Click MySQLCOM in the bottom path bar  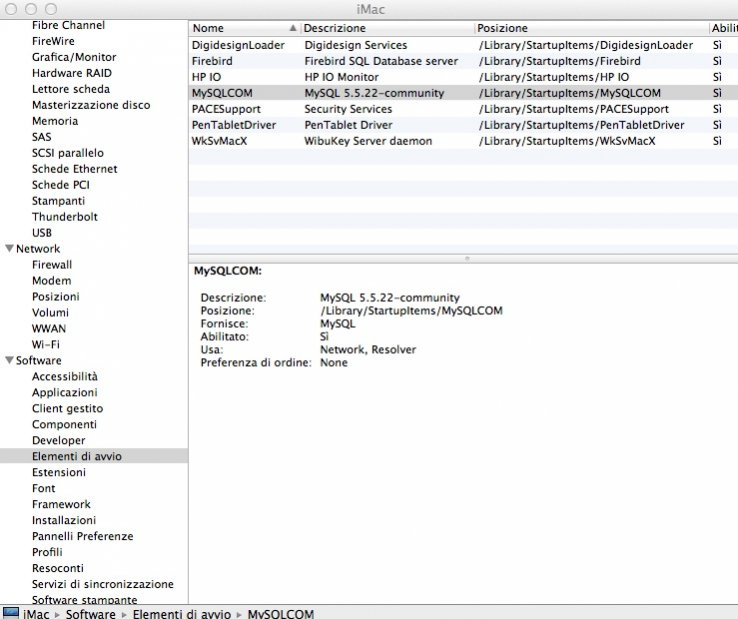pos(281,614)
